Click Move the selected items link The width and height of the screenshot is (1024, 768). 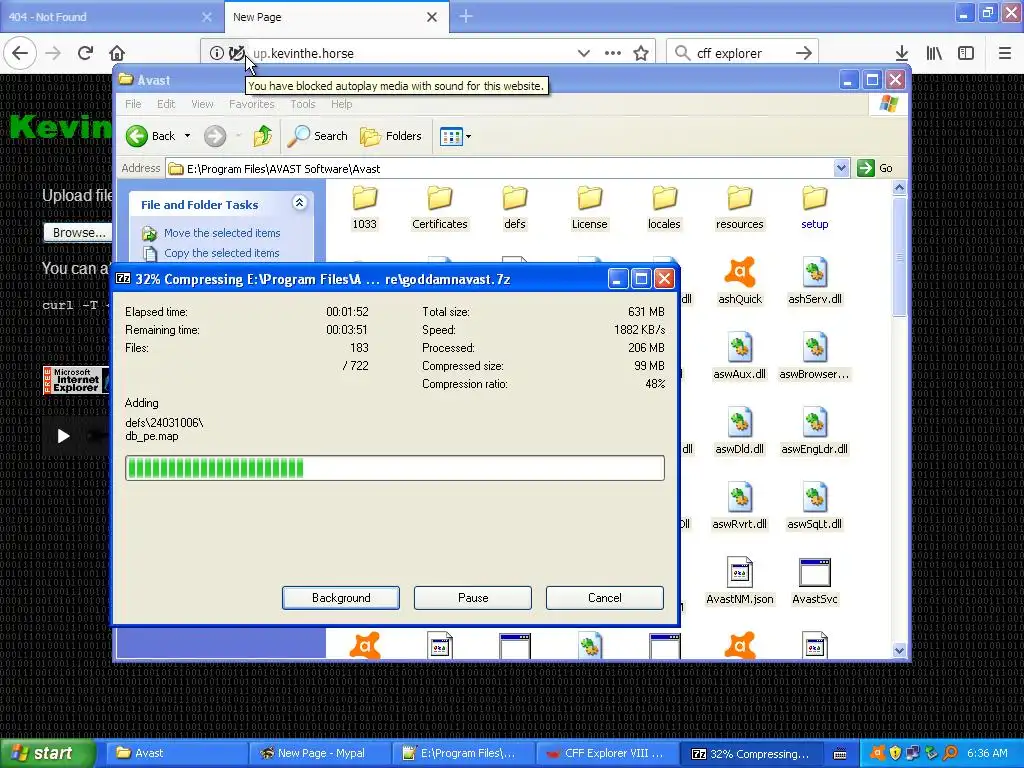(x=222, y=233)
